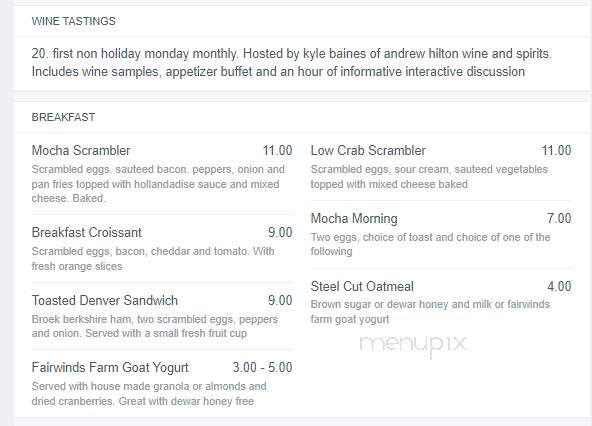Click the 3.00 - 5.00 yogurt price
Image resolution: width=592 pixels, height=426 pixels.
point(262,367)
